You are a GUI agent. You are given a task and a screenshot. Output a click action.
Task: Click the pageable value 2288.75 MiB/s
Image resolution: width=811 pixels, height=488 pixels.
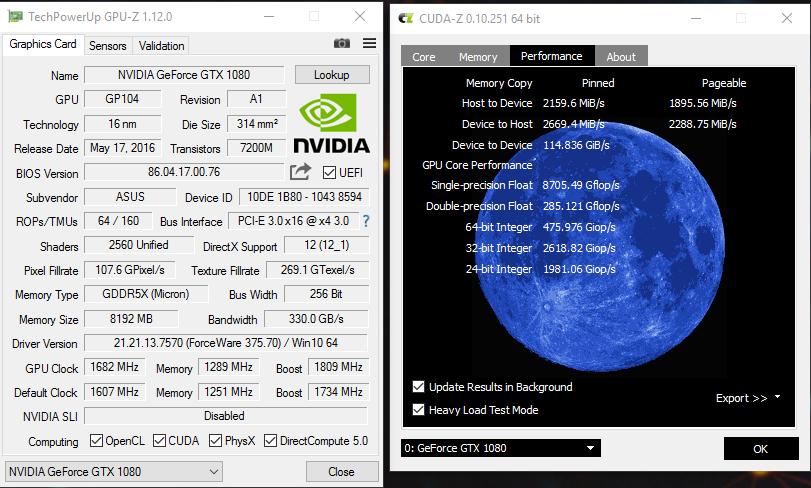[x=702, y=124]
